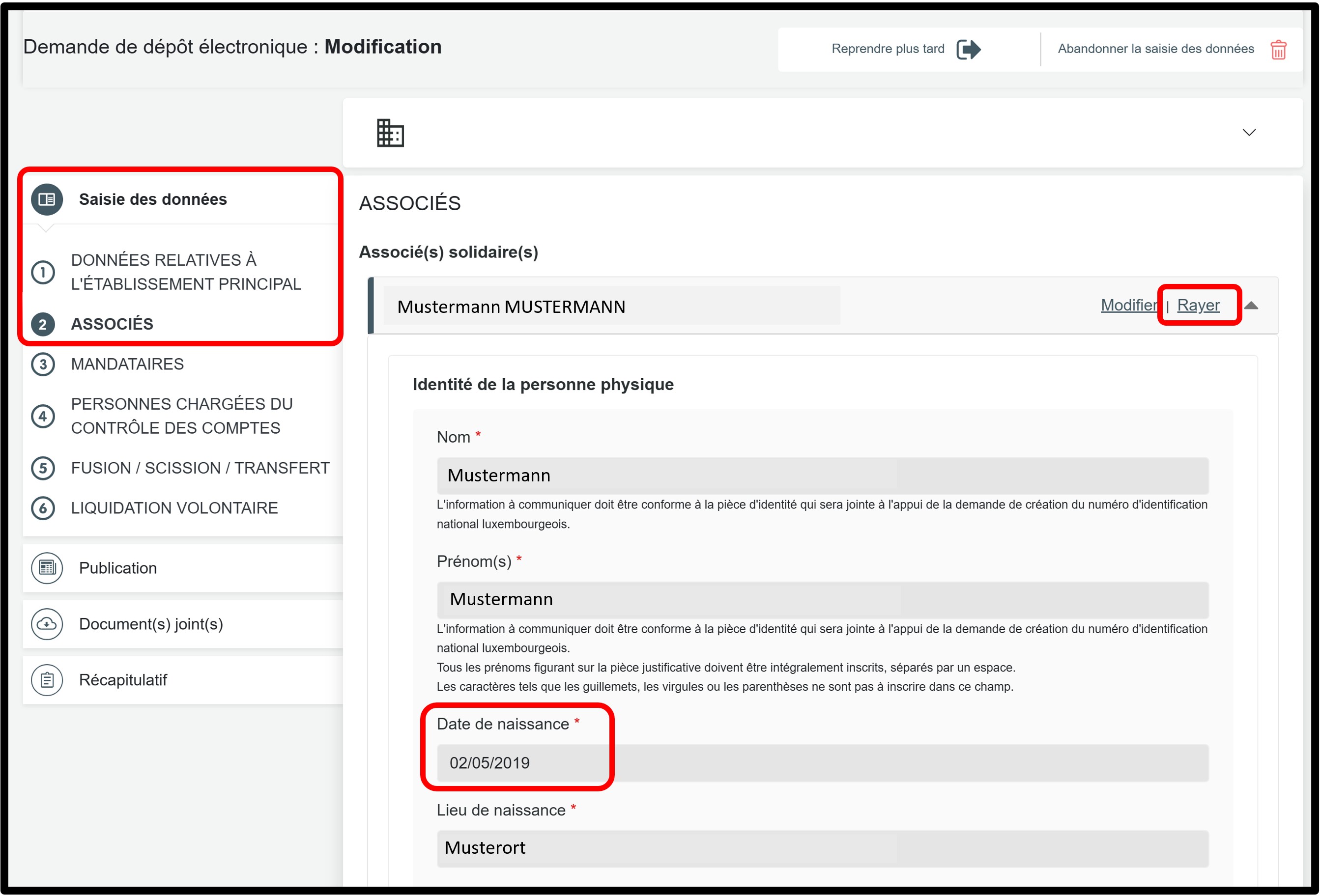This screenshot has width=1320, height=896.
Task: Click the Reprendre plus tard exit icon
Action: (x=969, y=50)
